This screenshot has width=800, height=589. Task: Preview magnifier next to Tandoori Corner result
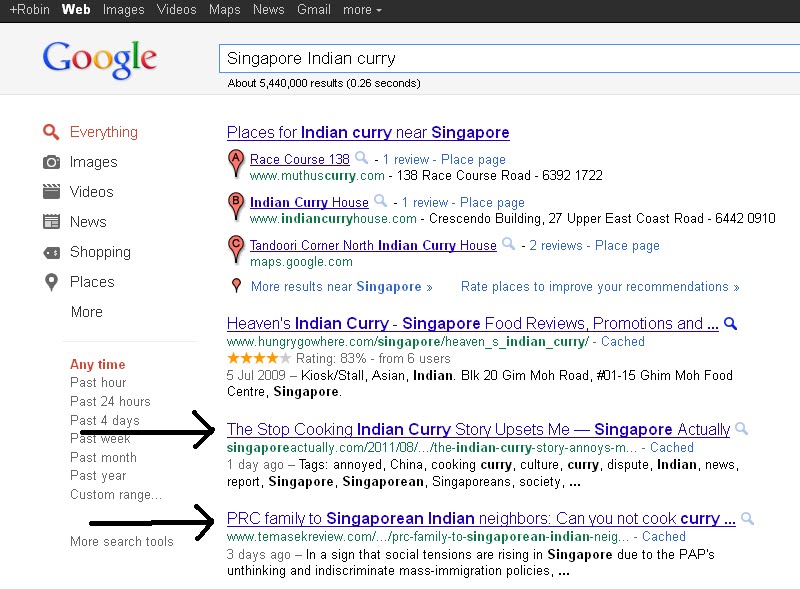click(x=508, y=243)
